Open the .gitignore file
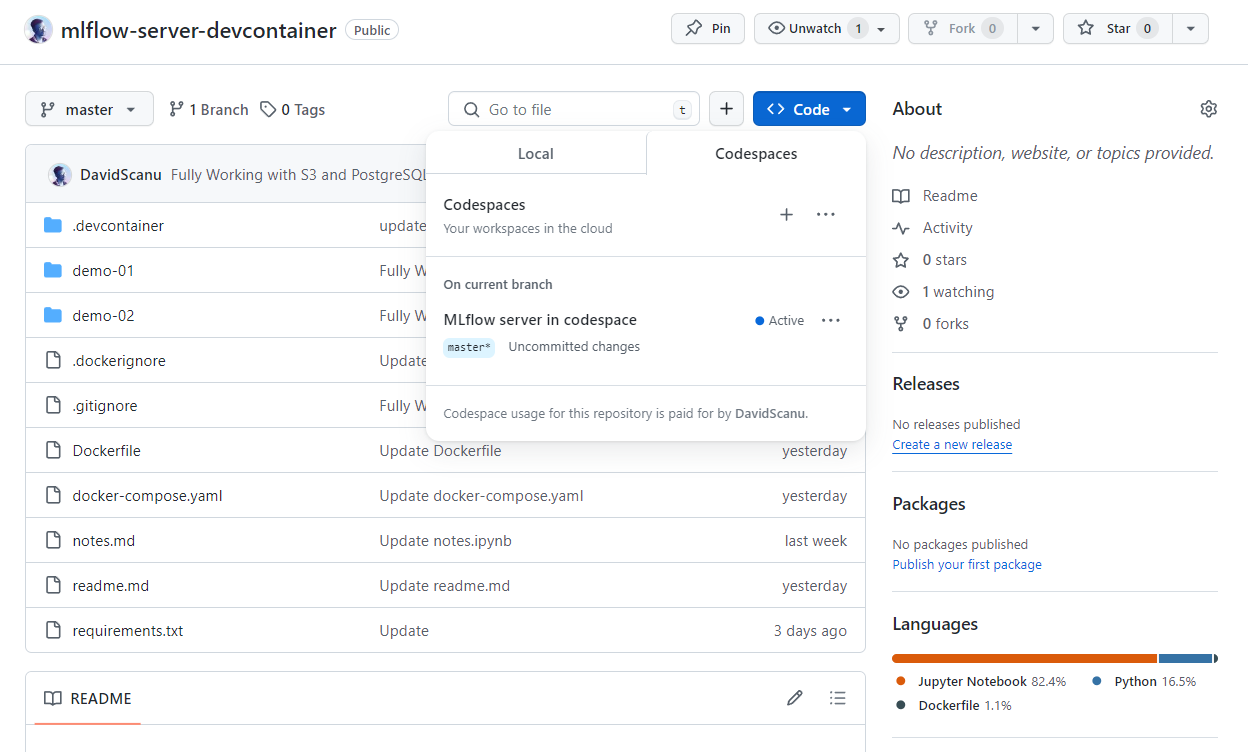This screenshot has width=1248, height=752. tap(105, 405)
